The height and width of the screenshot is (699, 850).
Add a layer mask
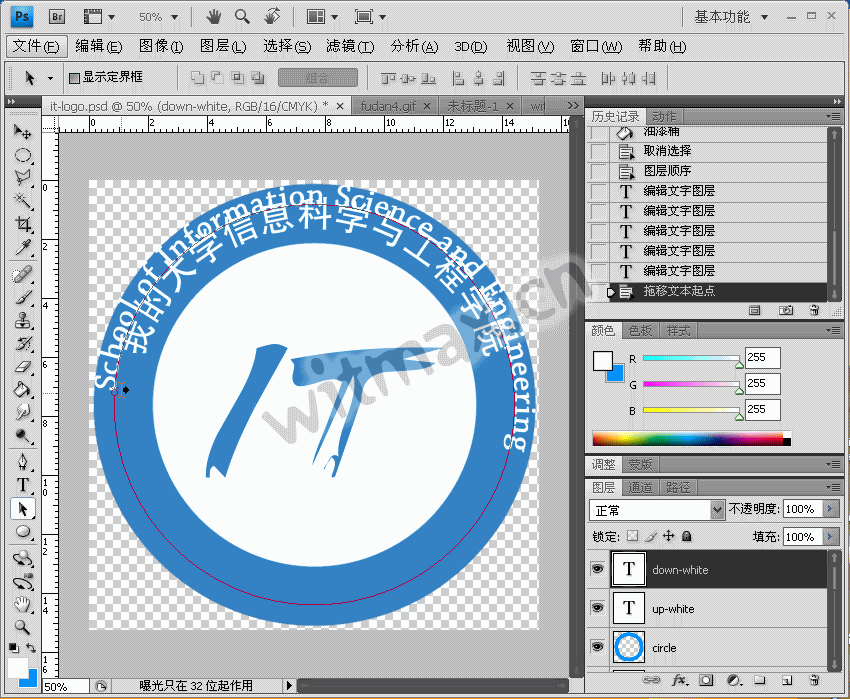coord(706,680)
